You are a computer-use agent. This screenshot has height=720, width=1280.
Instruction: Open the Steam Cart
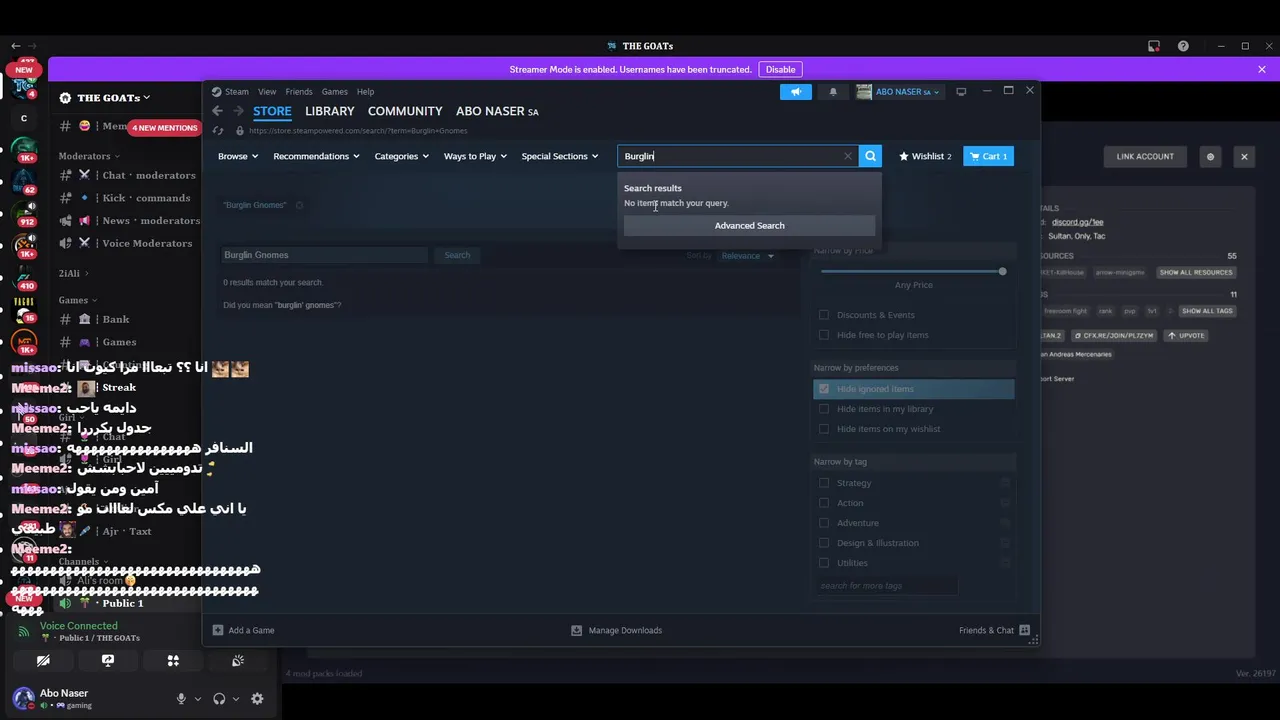[x=988, y=156]
